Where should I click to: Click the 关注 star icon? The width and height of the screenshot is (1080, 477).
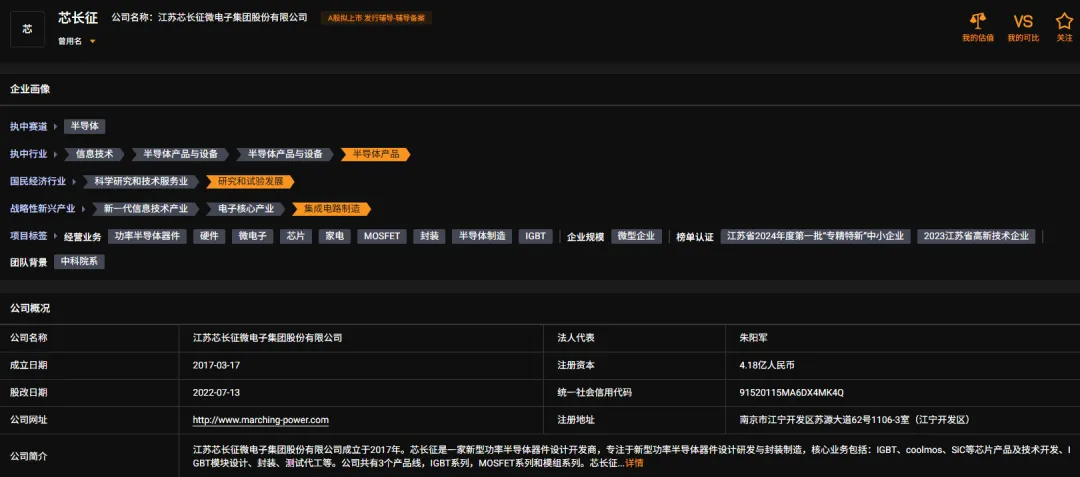coord(1064,21)
